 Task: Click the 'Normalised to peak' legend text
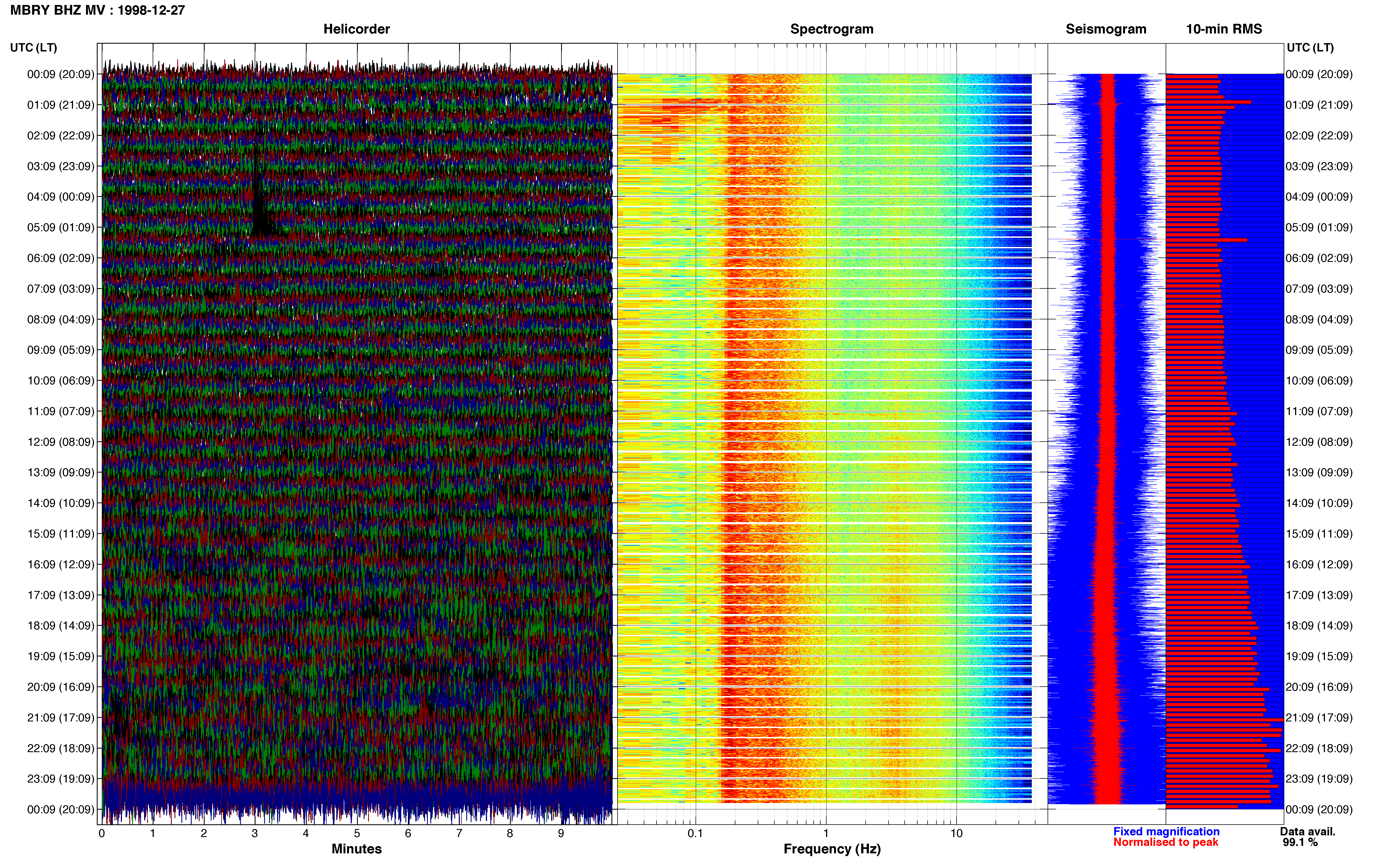click(x=1165, y=843)
